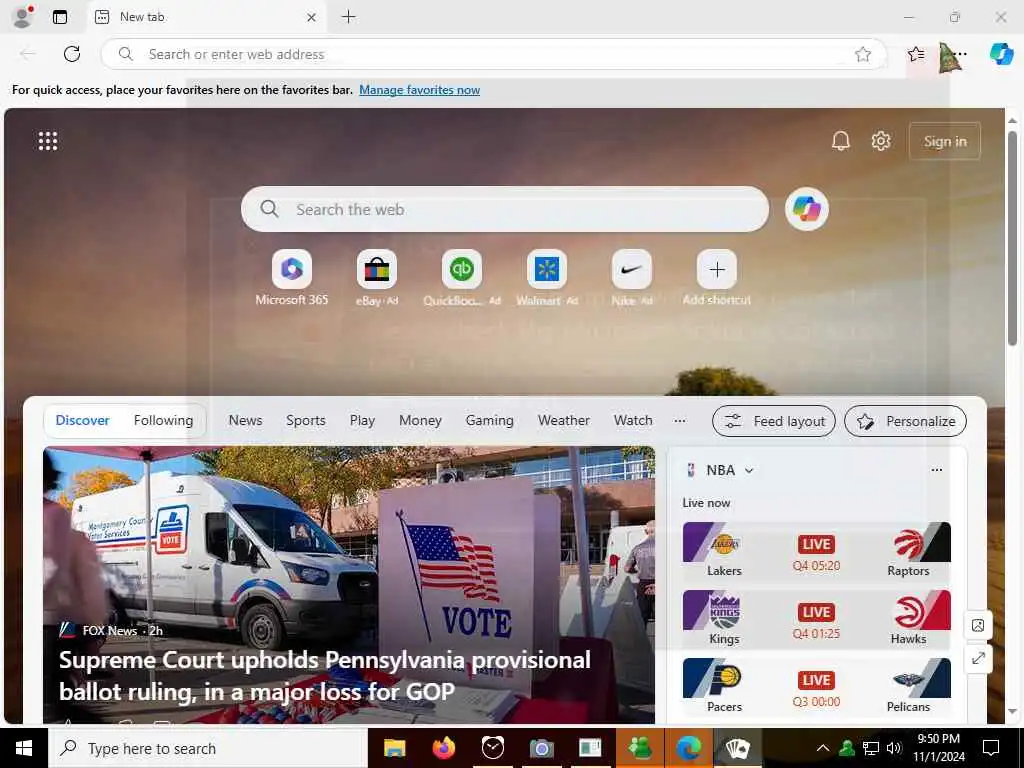Image resolution: width=1024 pixels, height=768 pixels.
Task: Open the volume speaker tray icon
Action: (x=894, y=748)
